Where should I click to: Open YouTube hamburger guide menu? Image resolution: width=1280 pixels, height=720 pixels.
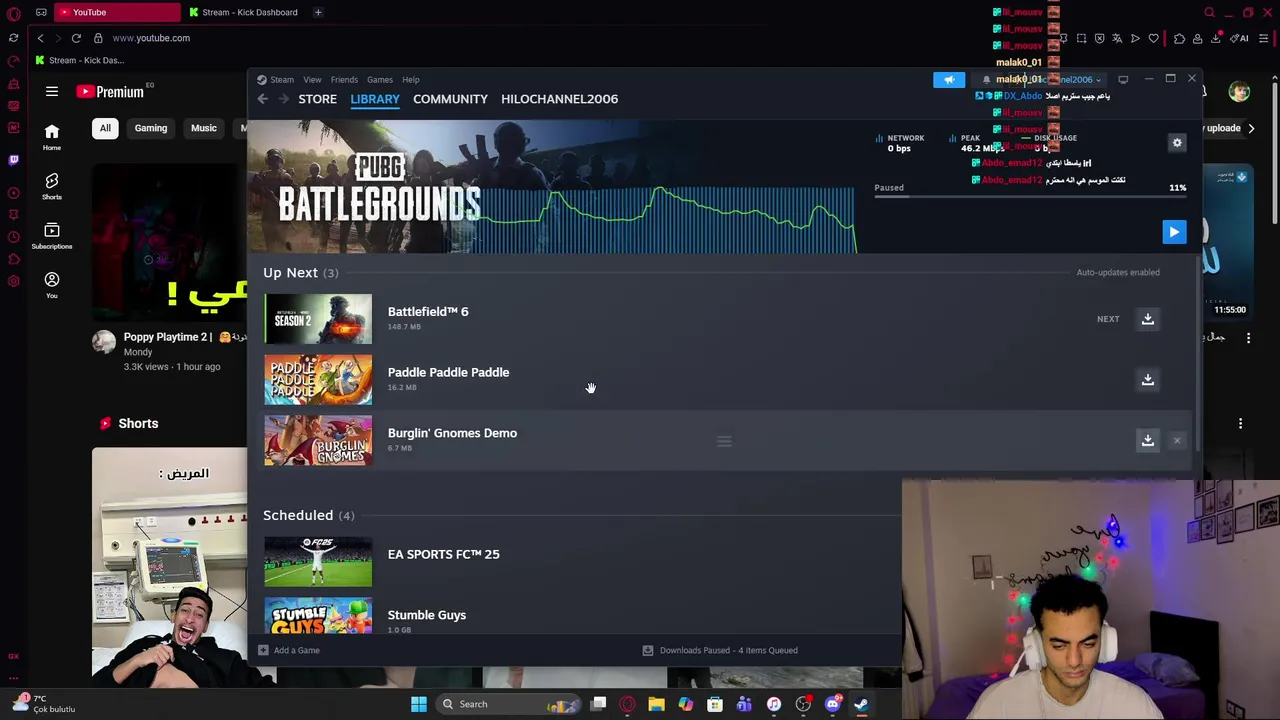[52, 92]
